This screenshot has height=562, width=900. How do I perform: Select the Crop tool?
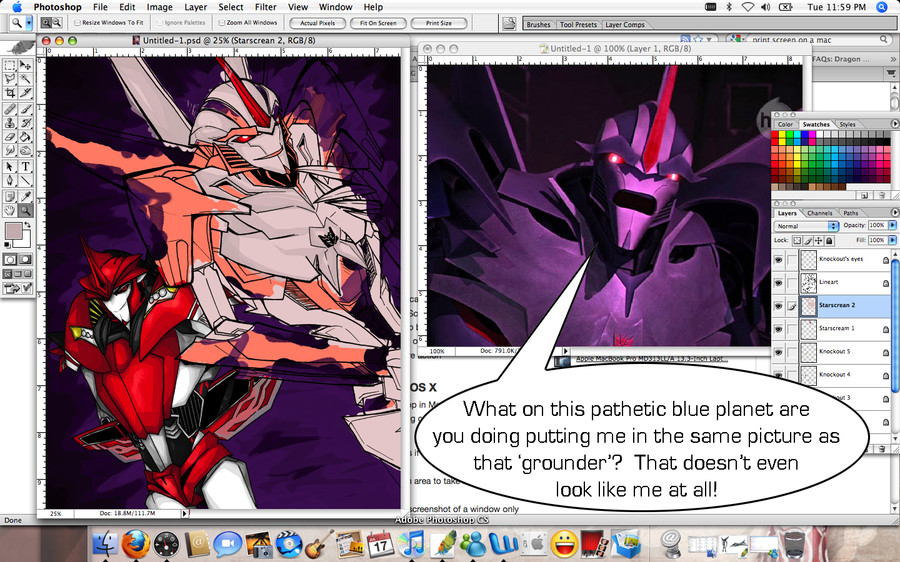tap(10, 92)
